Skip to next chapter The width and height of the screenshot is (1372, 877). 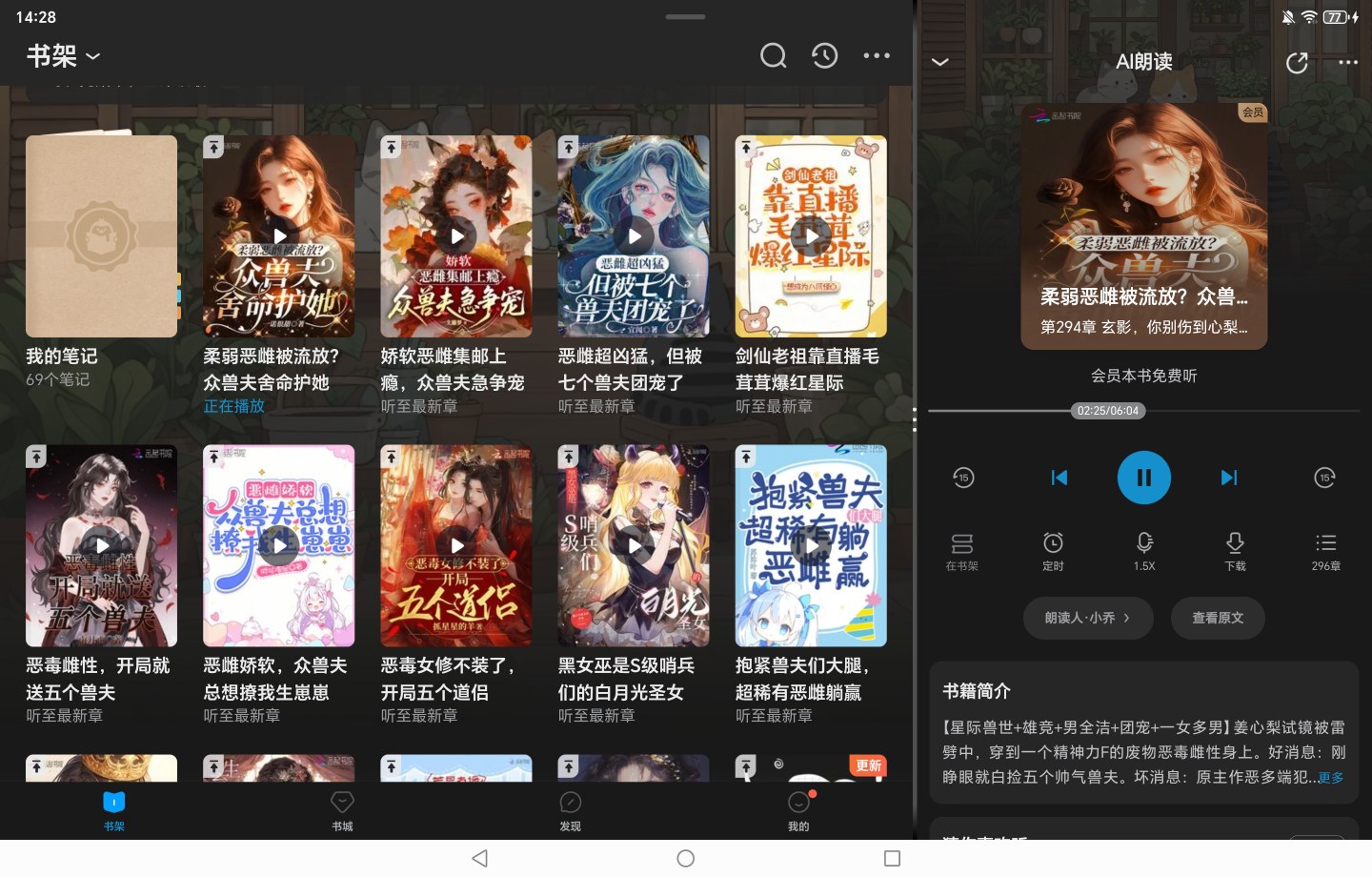click(x=1229, y=478)
